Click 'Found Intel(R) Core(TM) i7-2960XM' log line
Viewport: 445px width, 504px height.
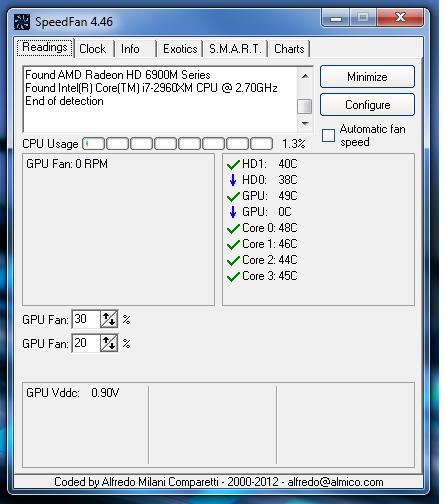(151, 88)
